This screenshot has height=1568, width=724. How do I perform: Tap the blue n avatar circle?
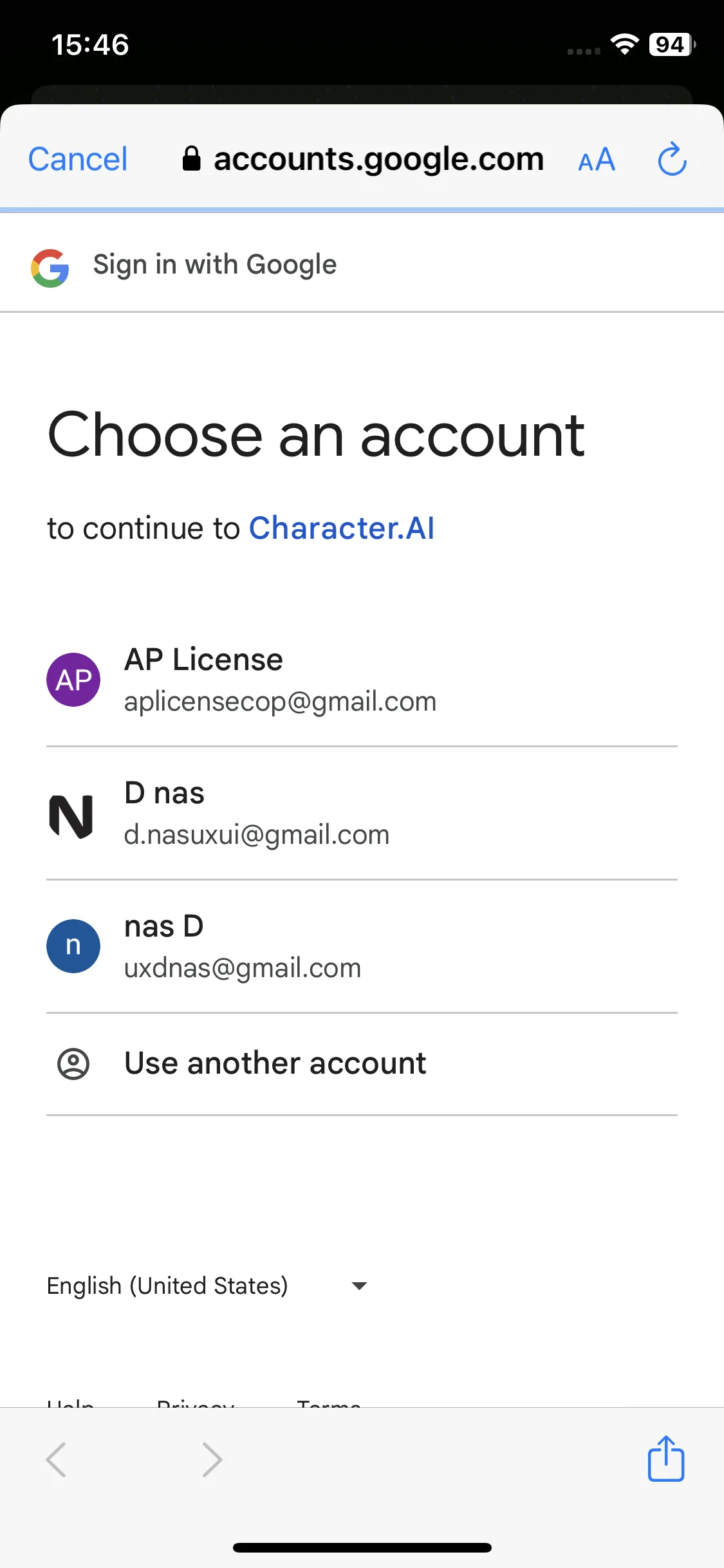[73, 946]
